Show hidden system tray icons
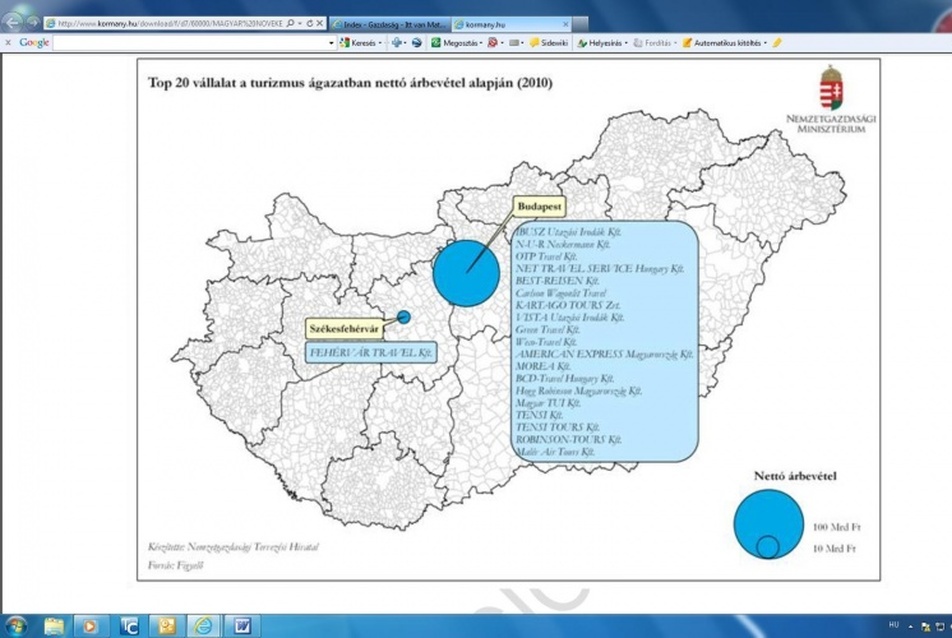The width and height of the screenshot is (952, 638). (910, 626)
